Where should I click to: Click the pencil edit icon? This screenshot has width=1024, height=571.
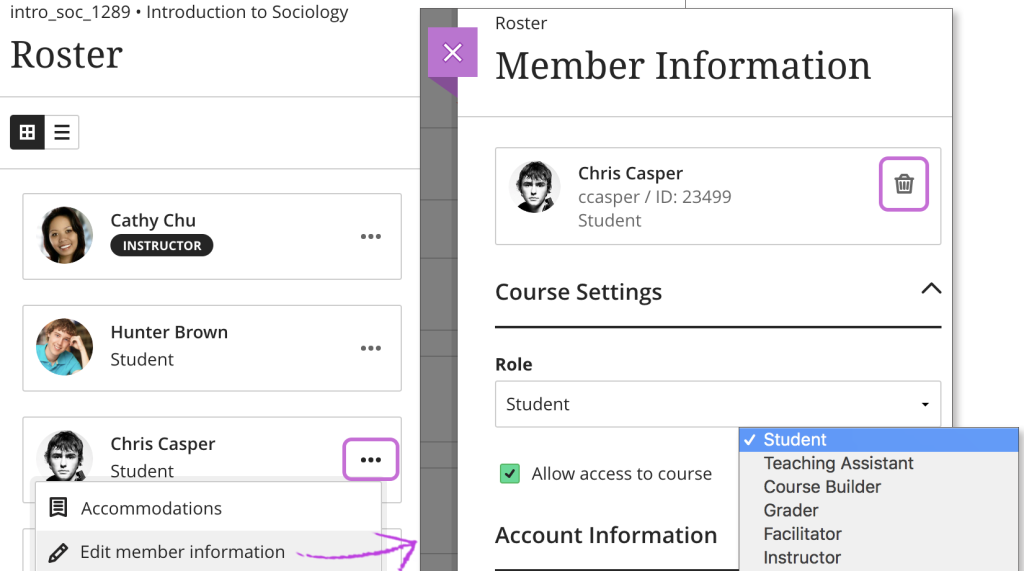click(x=58, y=553)
